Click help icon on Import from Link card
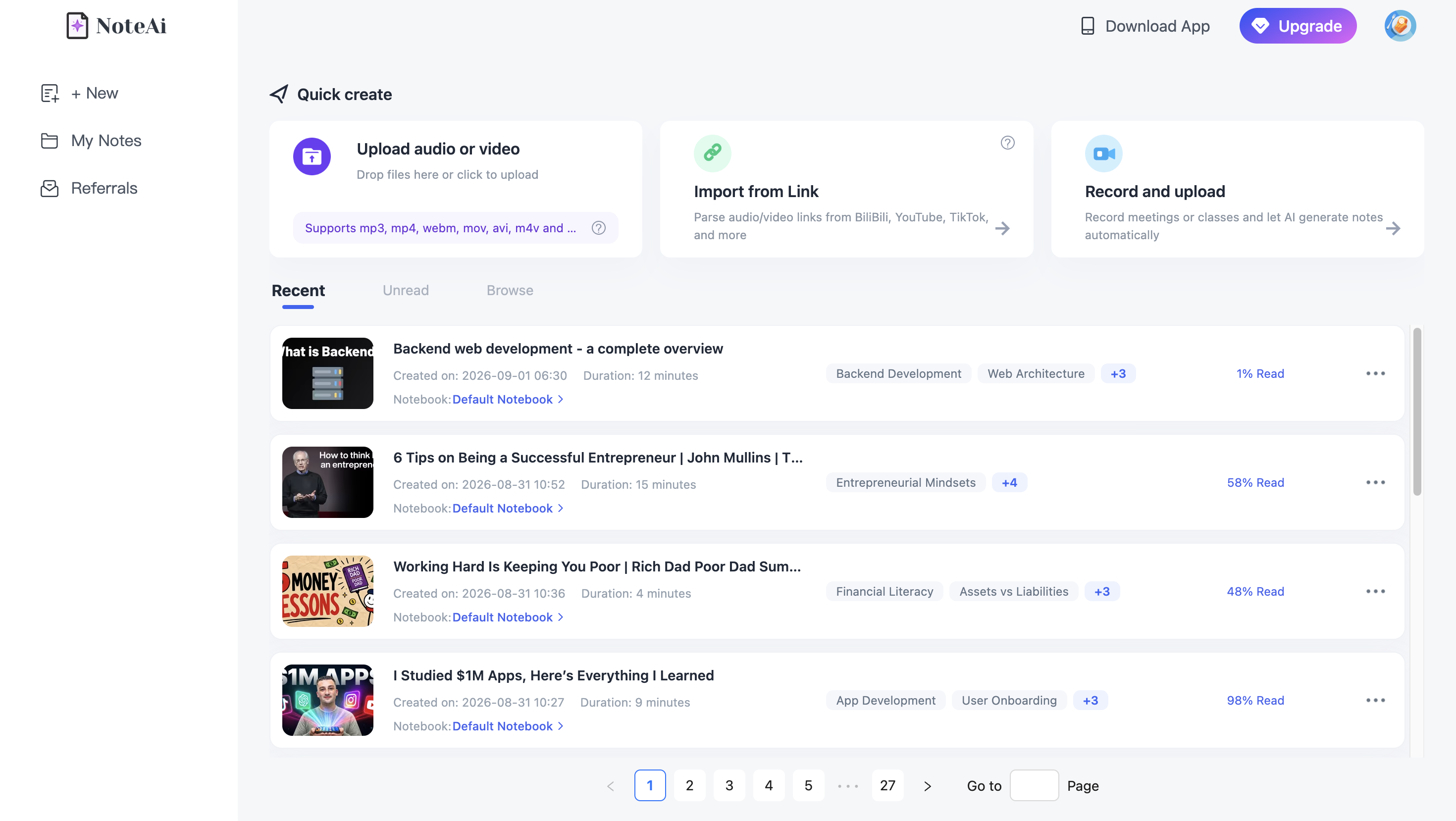This screenshot has height=821, width=1456. [1007, 143]
